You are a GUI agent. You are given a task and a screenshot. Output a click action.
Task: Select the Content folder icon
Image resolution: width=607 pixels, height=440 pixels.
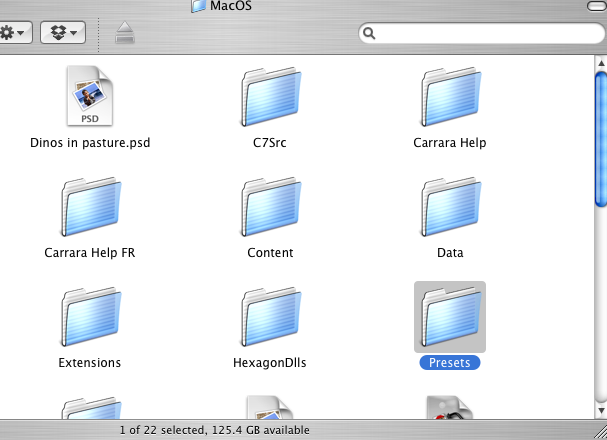click(x=271, y=207)
